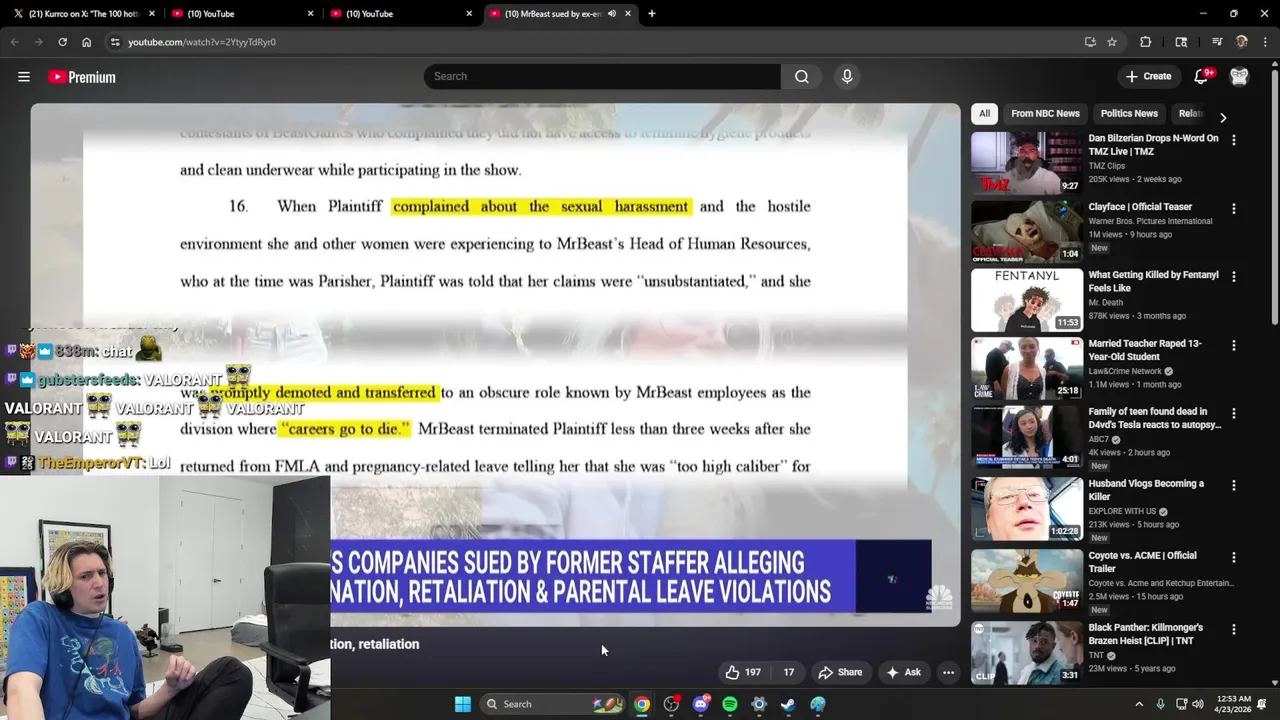Bookmark this page with star icon
Screen dimensions: 1280x720
pyautogui.click(x=1112, y=42)
